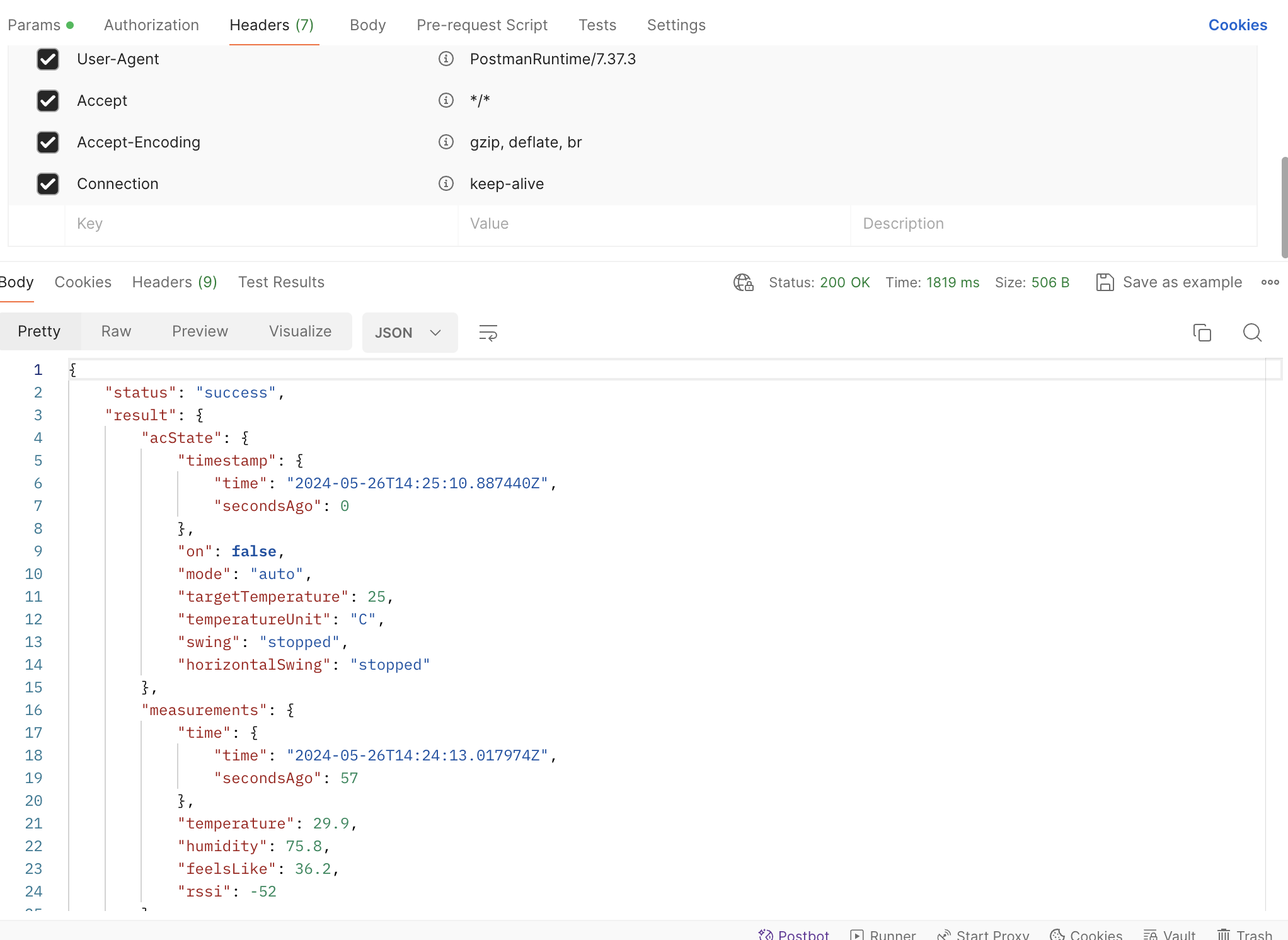Open the JSON format dropdown
This screenshot has width=1288, height=940.
coord(409,333)
